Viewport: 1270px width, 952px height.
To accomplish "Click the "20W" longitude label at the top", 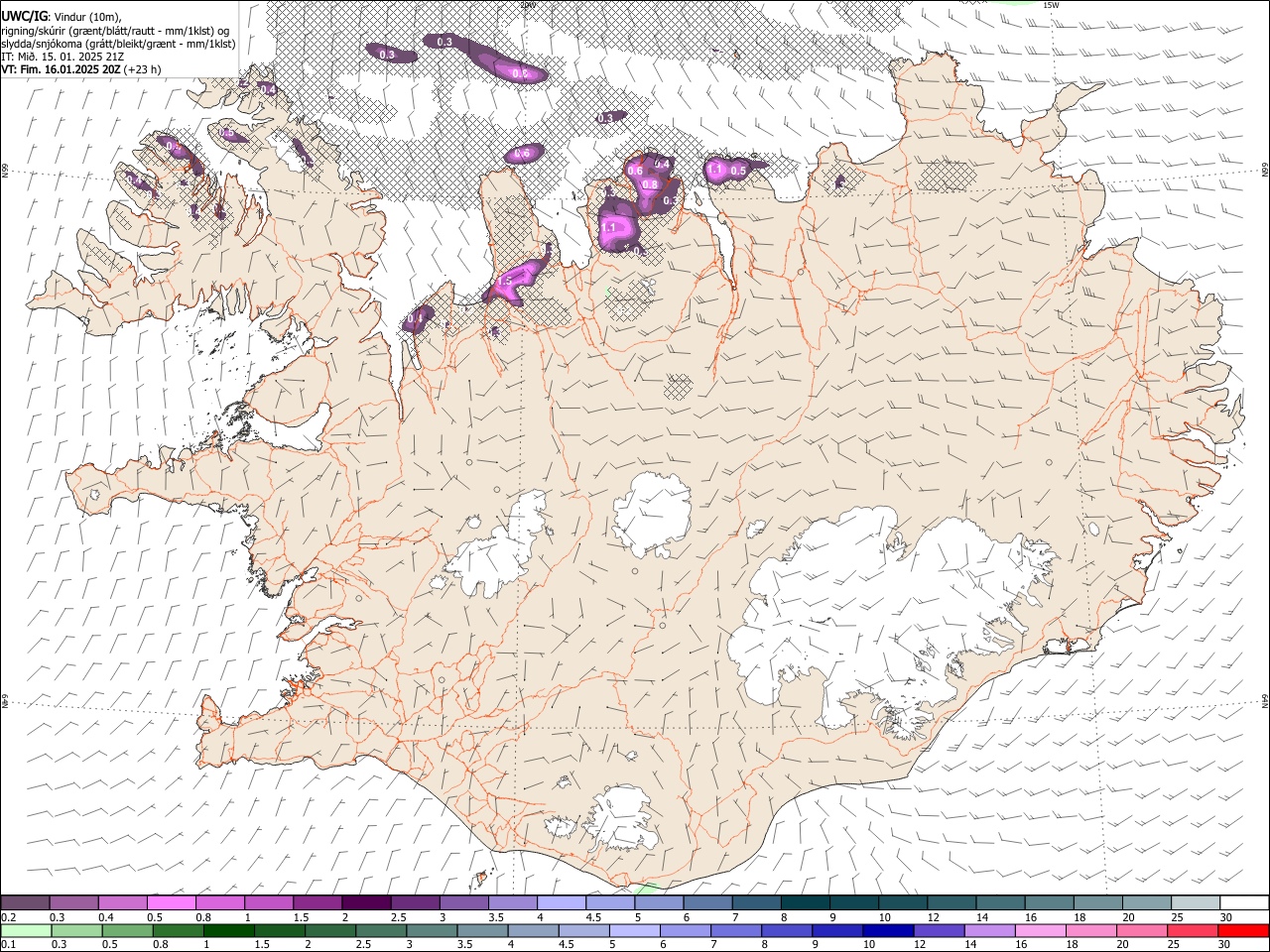I will [528, 5].
